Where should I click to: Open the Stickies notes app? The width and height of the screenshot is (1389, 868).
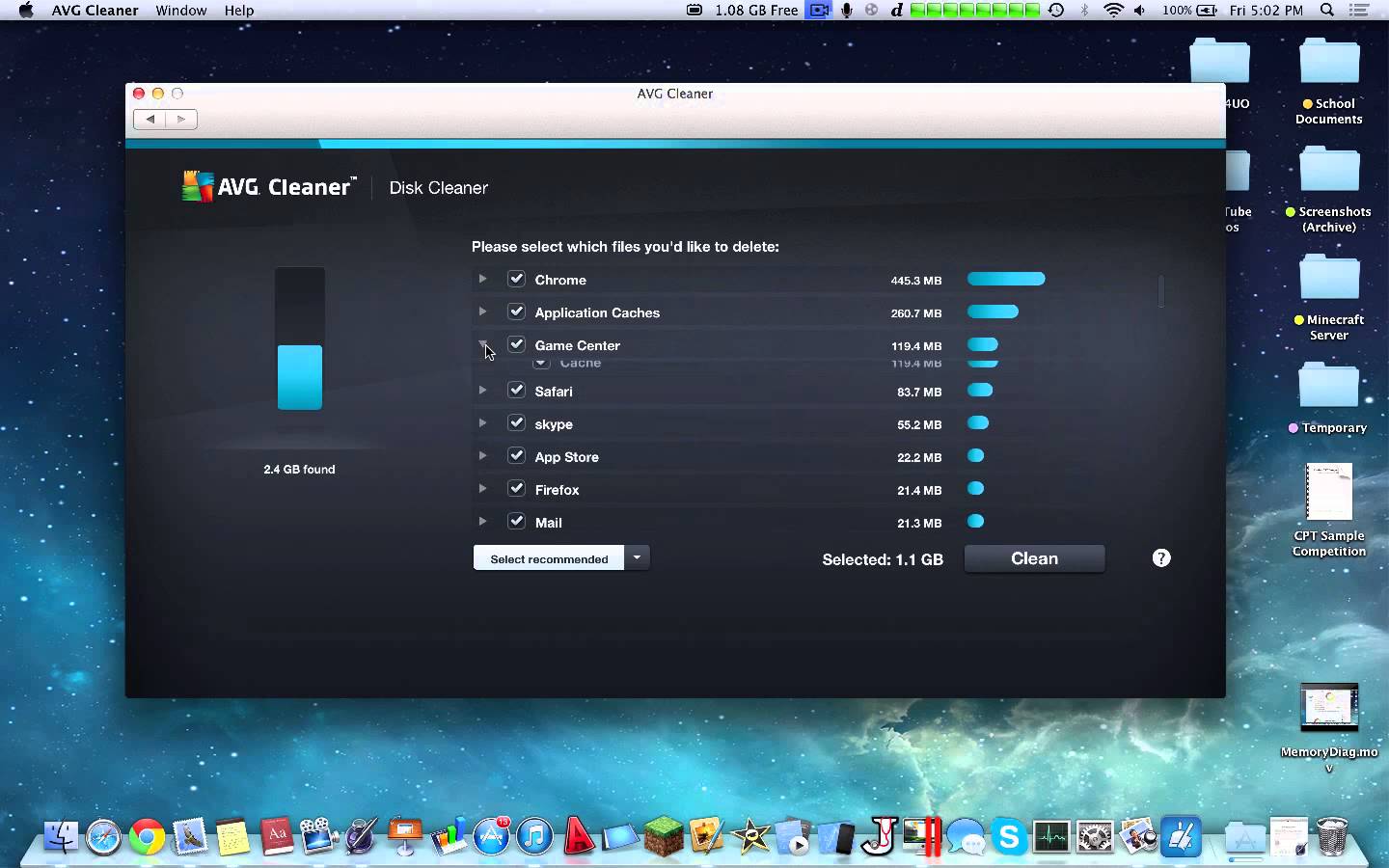pyautogui.click(x=232, y=836)
